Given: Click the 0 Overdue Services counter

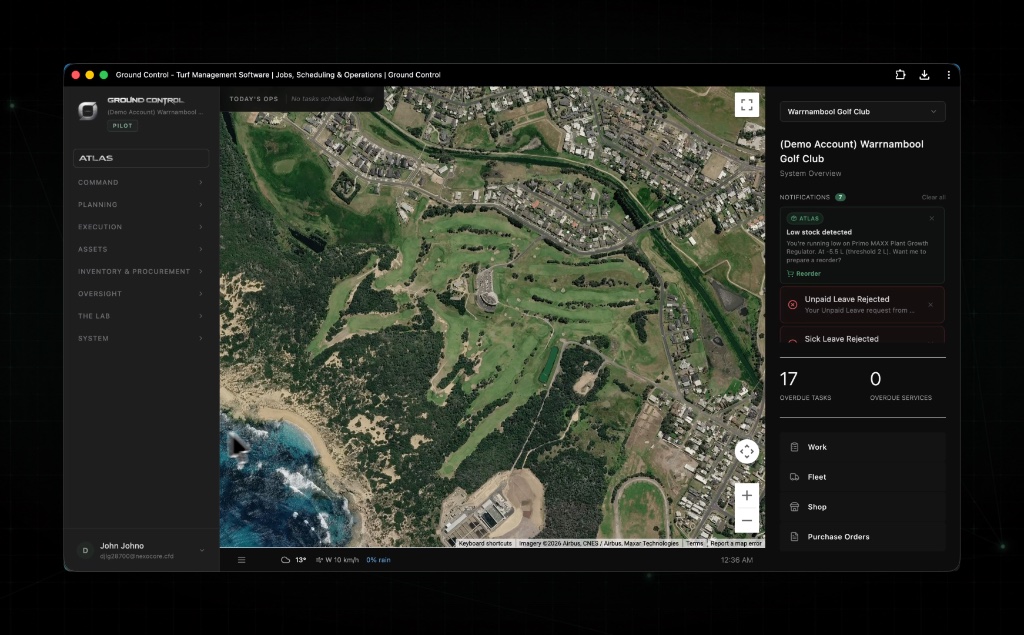Looking at the screenshot, I should click(x=901, y=385).
